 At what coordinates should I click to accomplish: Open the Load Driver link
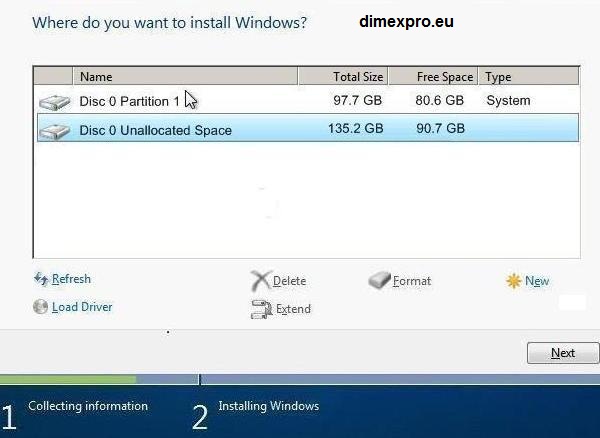[82, 307]
